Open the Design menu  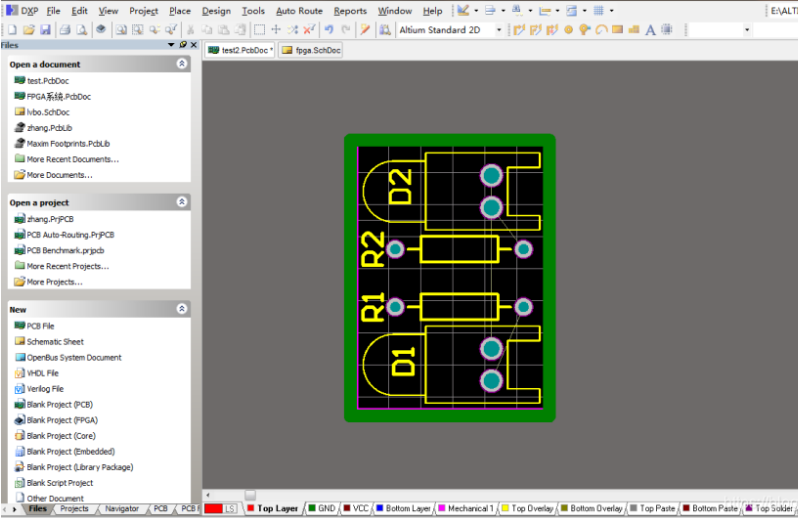click(x=216, y=11)
